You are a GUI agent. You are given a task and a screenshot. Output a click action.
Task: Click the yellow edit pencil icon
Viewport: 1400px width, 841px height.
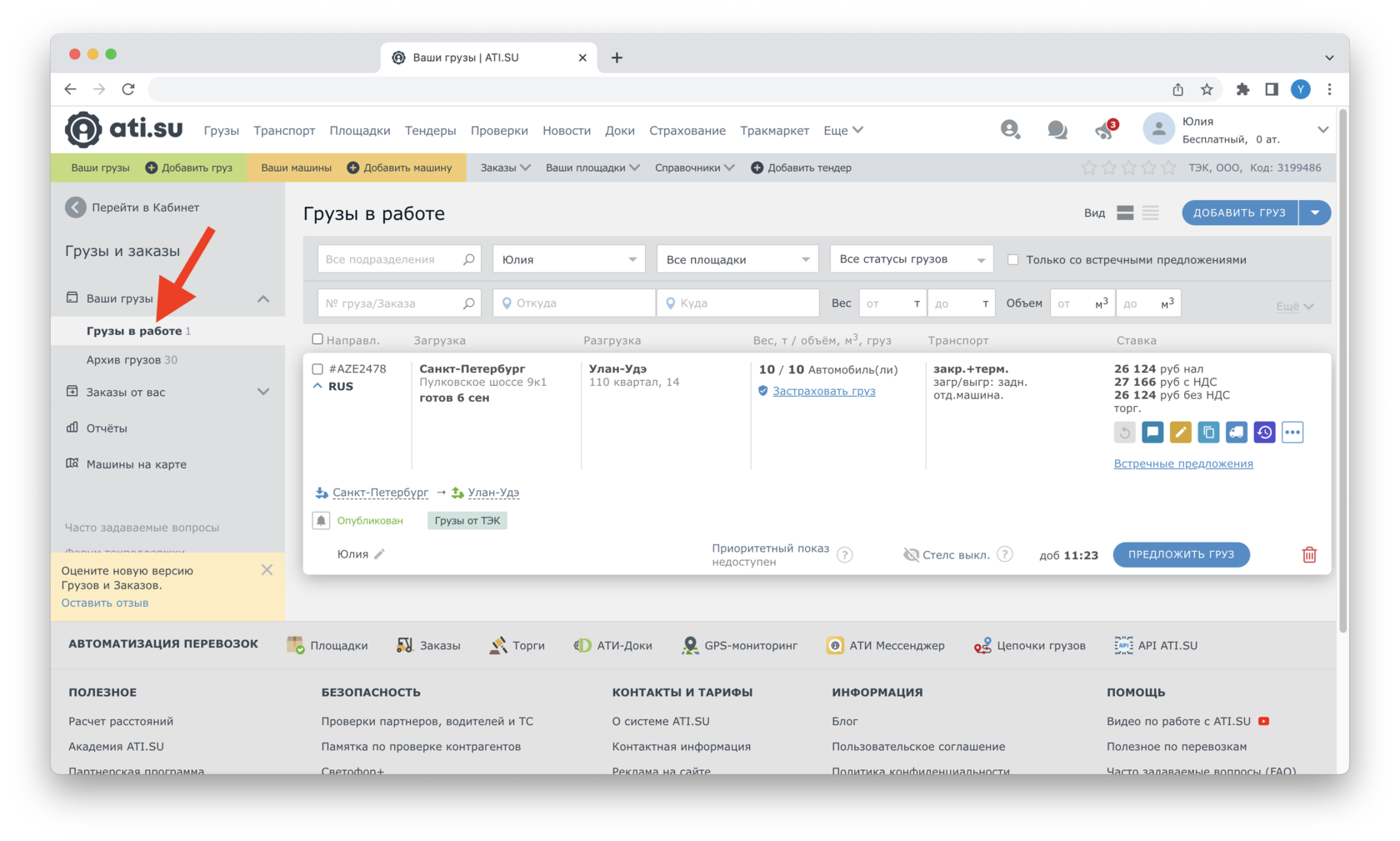pos(1180,432)
